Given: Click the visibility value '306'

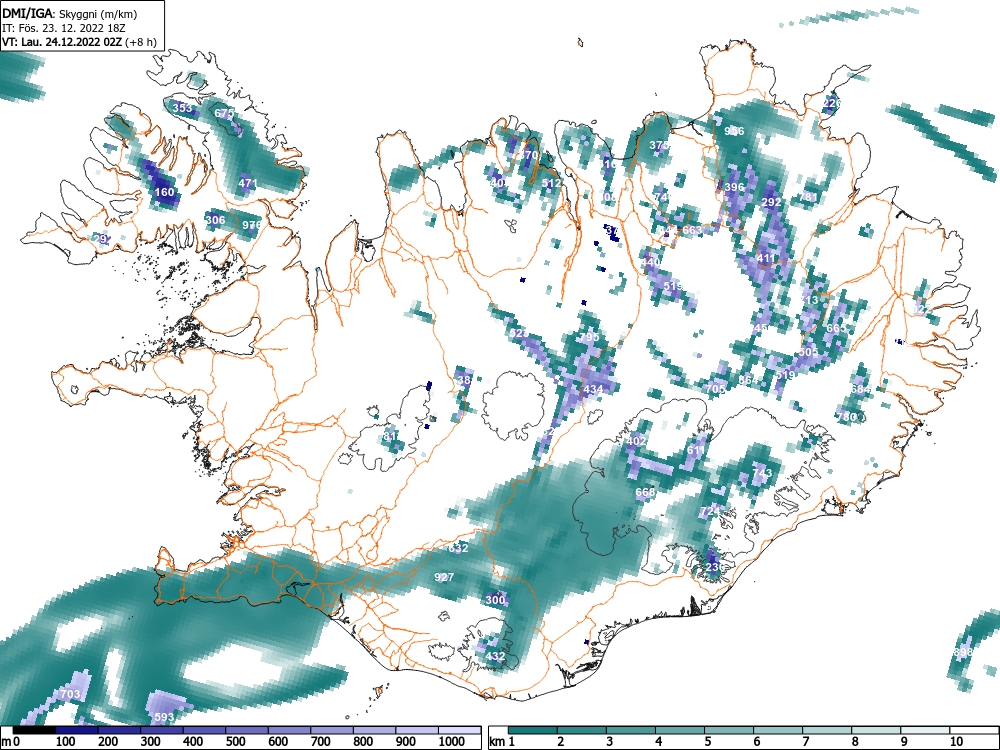Looking at the screenshot, I should 216,220.
